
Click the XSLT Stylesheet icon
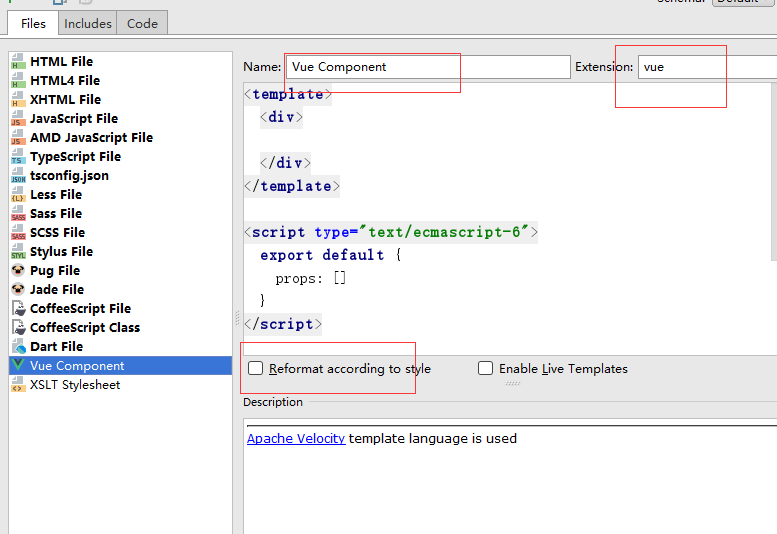[x=18, y=384]
